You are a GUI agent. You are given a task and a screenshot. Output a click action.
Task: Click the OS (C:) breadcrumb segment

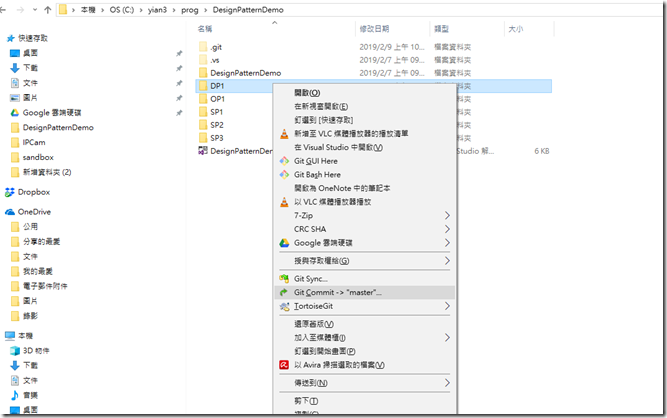pyautogui.click(x=122, y=10)
